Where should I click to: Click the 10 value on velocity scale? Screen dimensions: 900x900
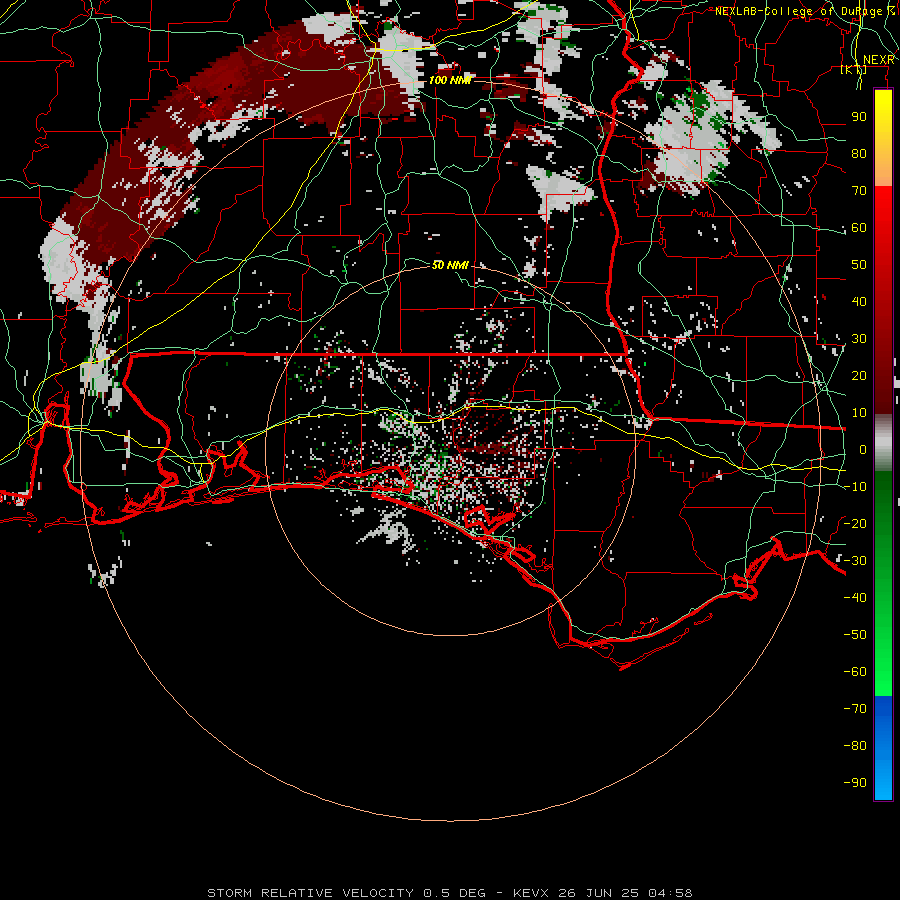[859, 413]
